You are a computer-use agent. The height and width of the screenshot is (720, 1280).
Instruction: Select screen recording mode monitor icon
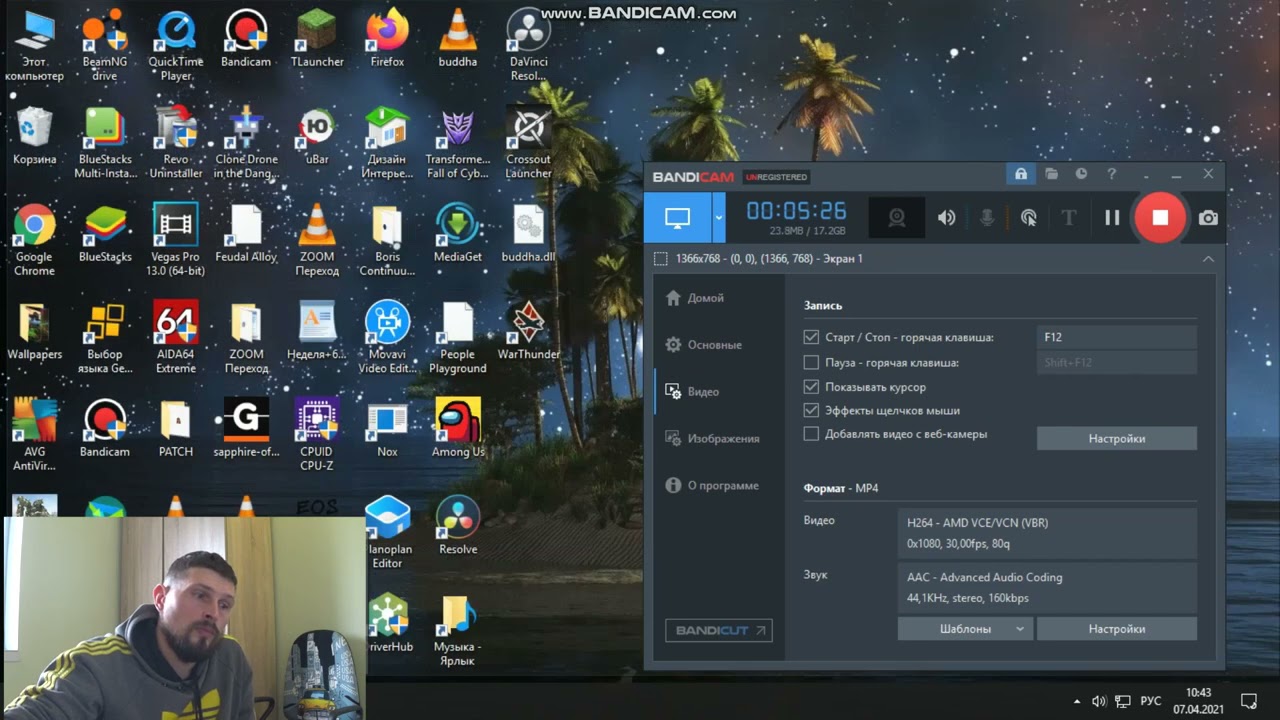[x=677, y=217]
